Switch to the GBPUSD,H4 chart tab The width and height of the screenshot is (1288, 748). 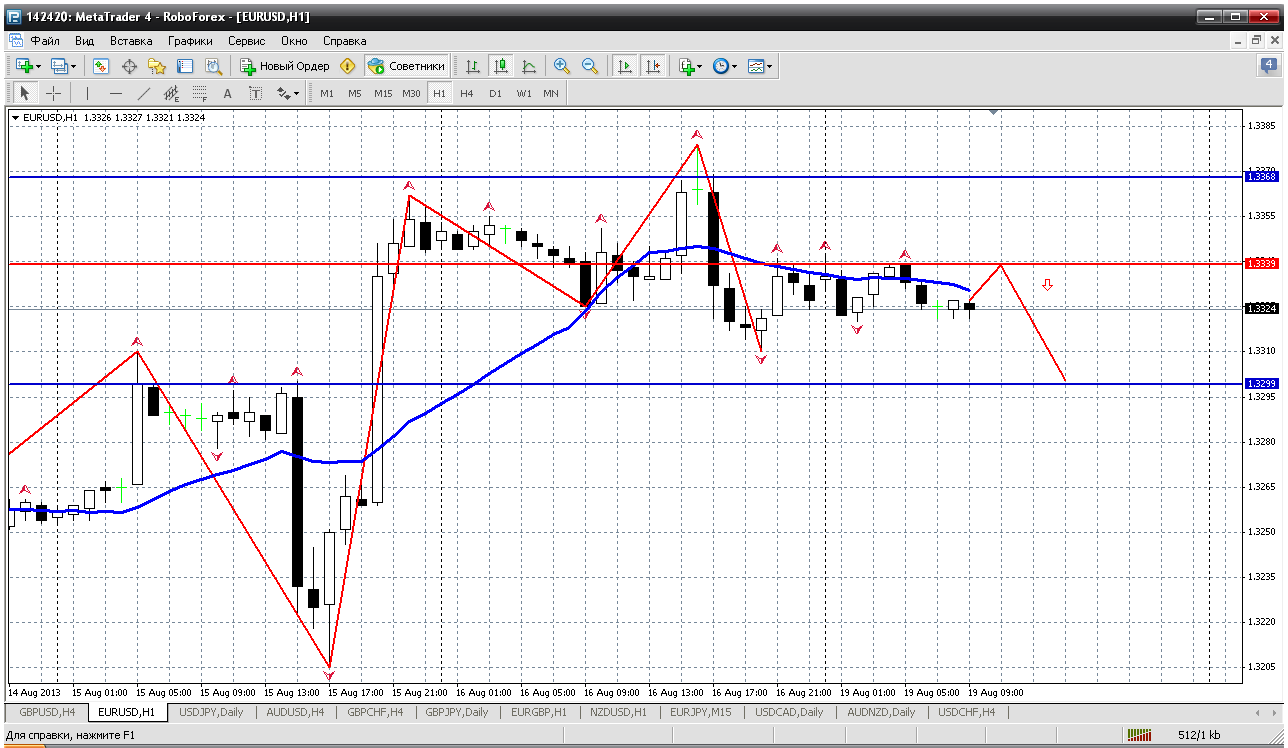coord(47,712)
